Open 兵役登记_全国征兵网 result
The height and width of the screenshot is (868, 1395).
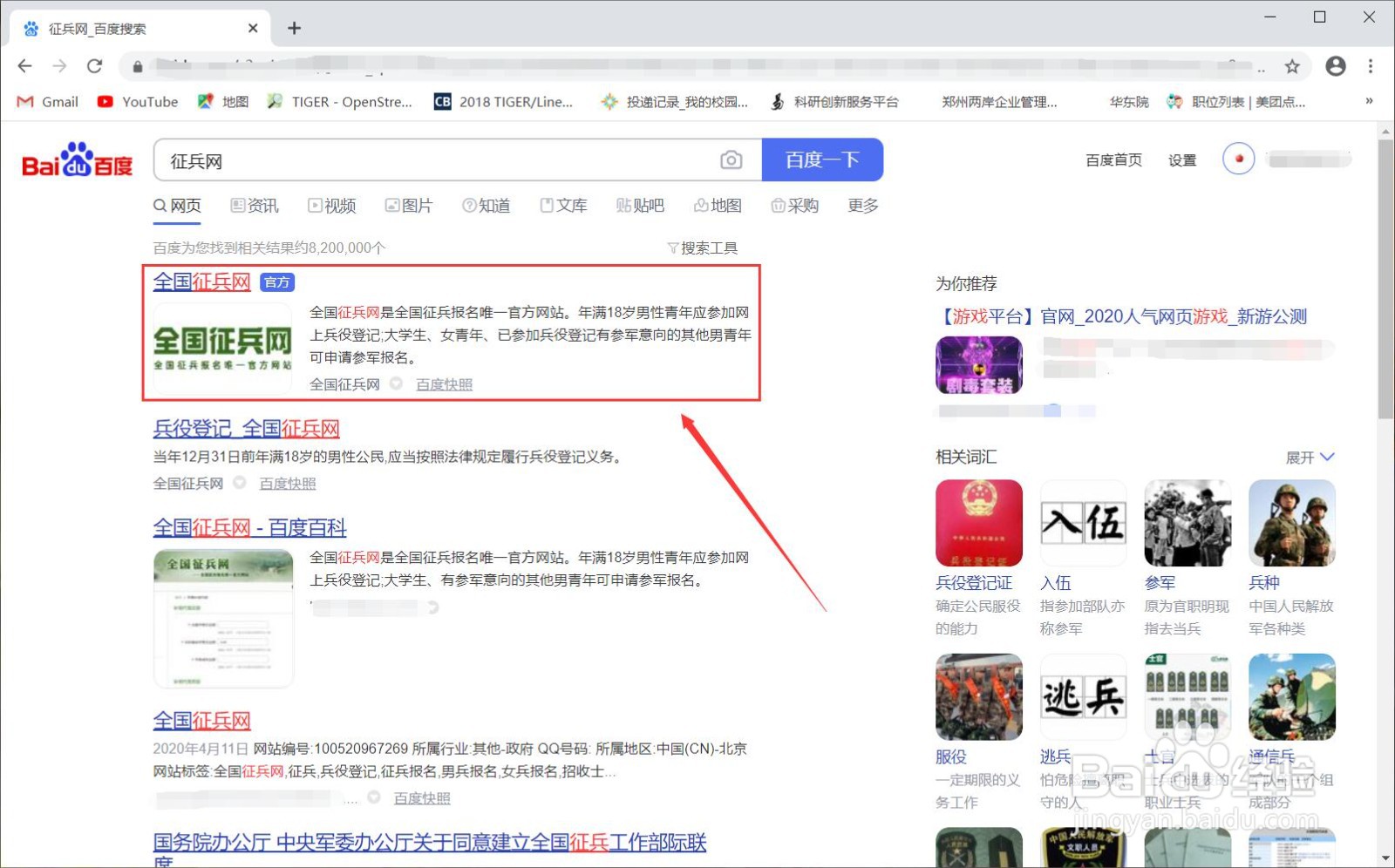click(246, 429)
